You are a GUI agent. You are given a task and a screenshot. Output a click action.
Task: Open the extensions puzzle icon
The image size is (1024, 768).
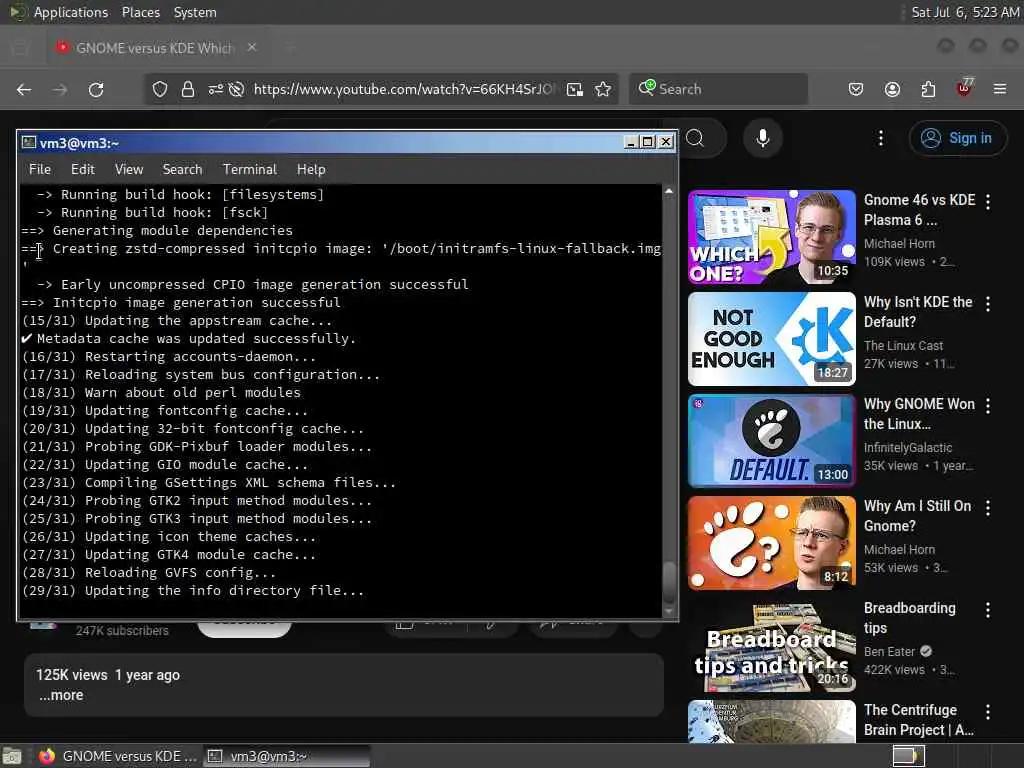(x=928, y=89)
